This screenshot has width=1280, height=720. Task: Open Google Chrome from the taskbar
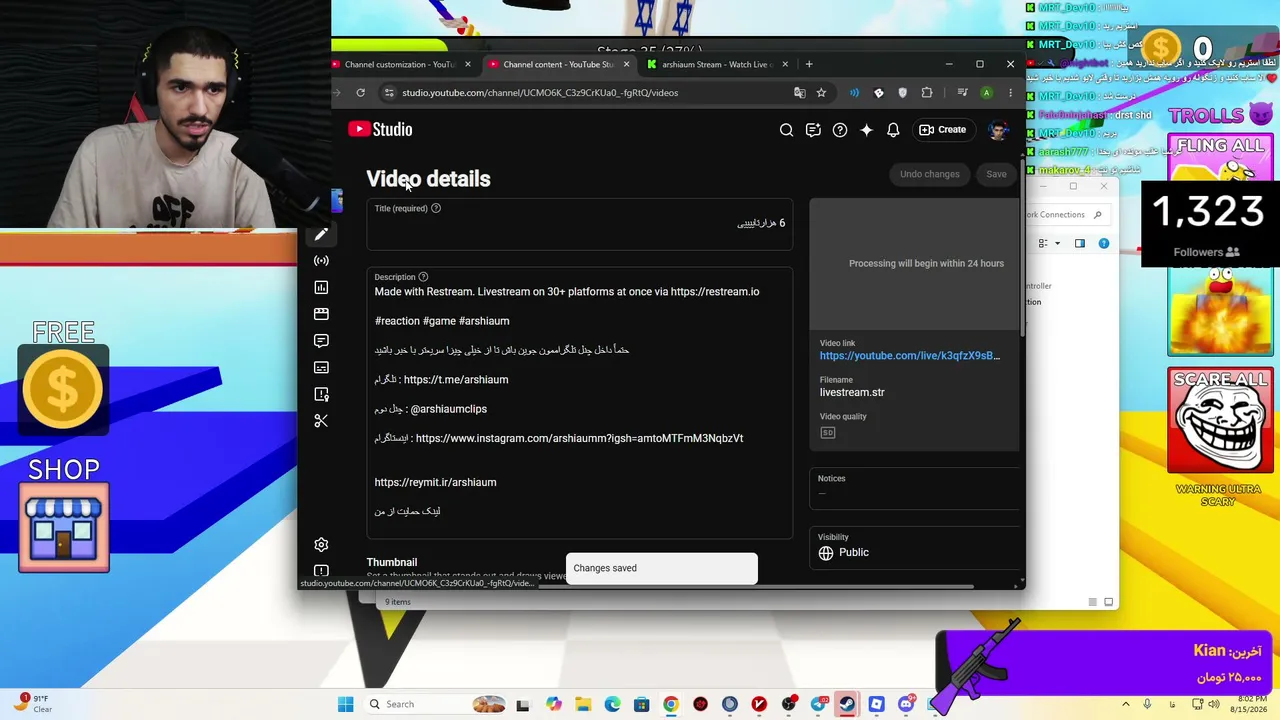(671, 704)
